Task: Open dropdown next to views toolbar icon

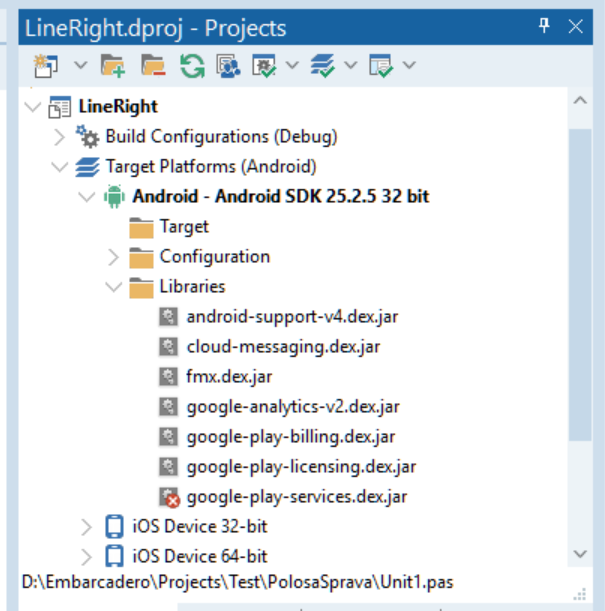Action: [409, 65]
